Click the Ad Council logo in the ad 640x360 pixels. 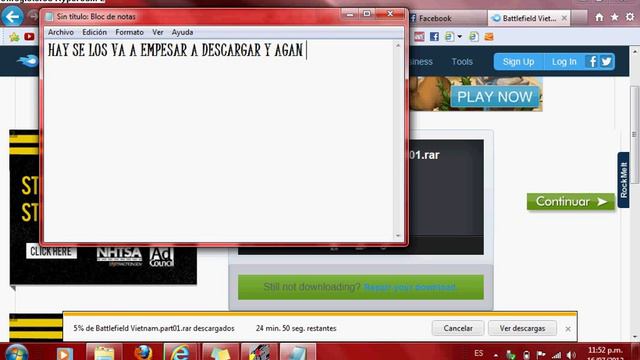point(162,257)
